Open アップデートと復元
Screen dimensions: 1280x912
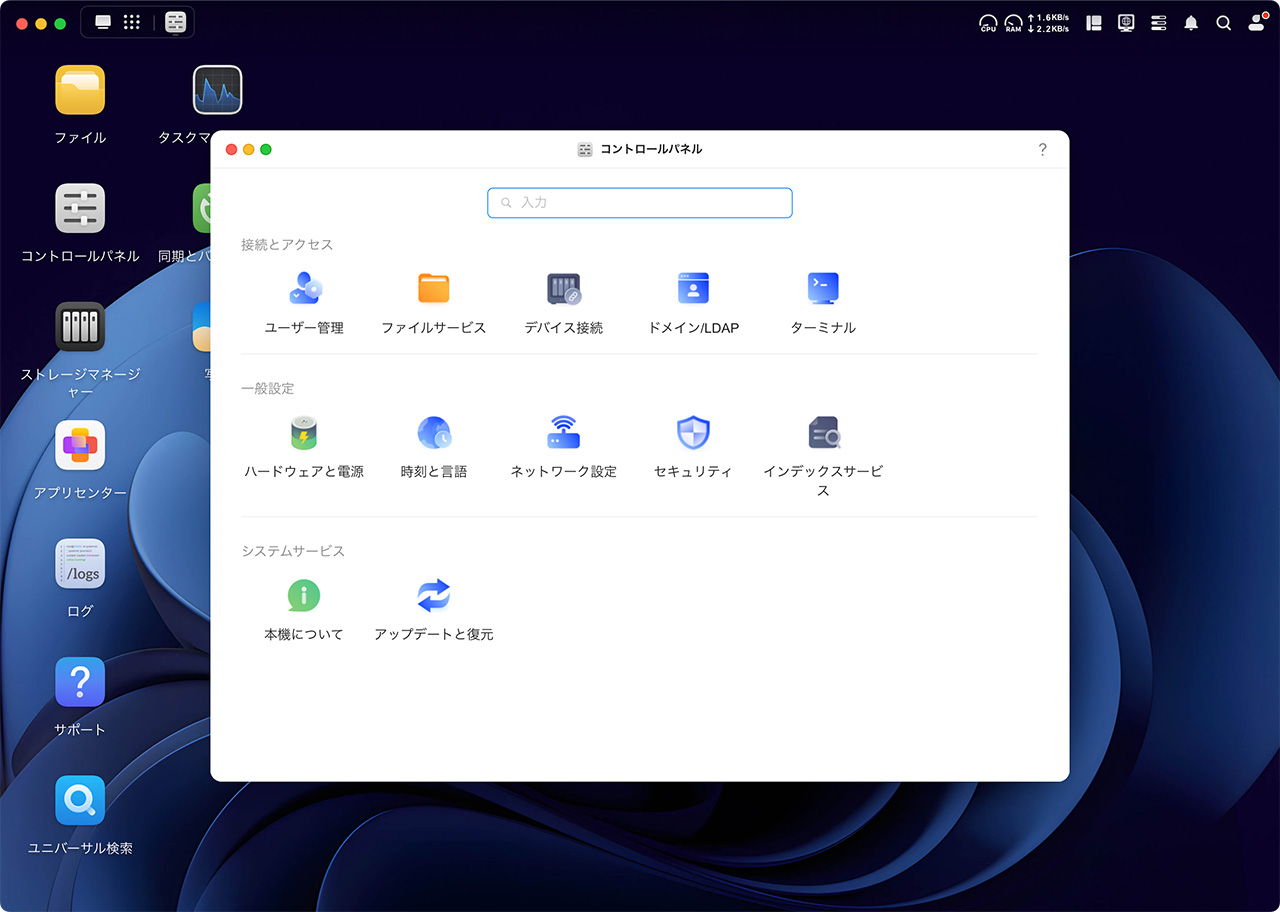click(x=433, y=606)
